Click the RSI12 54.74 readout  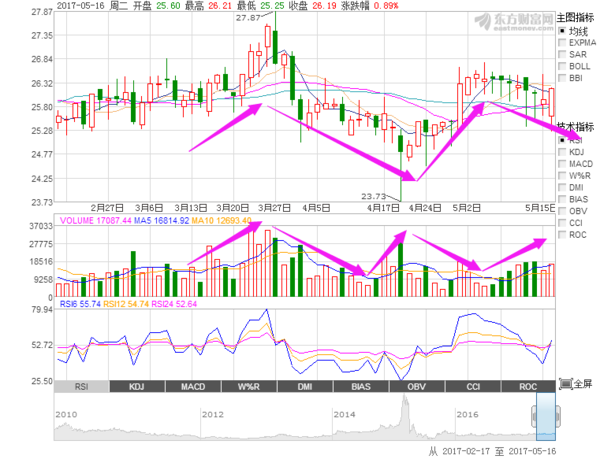point(126,304)
